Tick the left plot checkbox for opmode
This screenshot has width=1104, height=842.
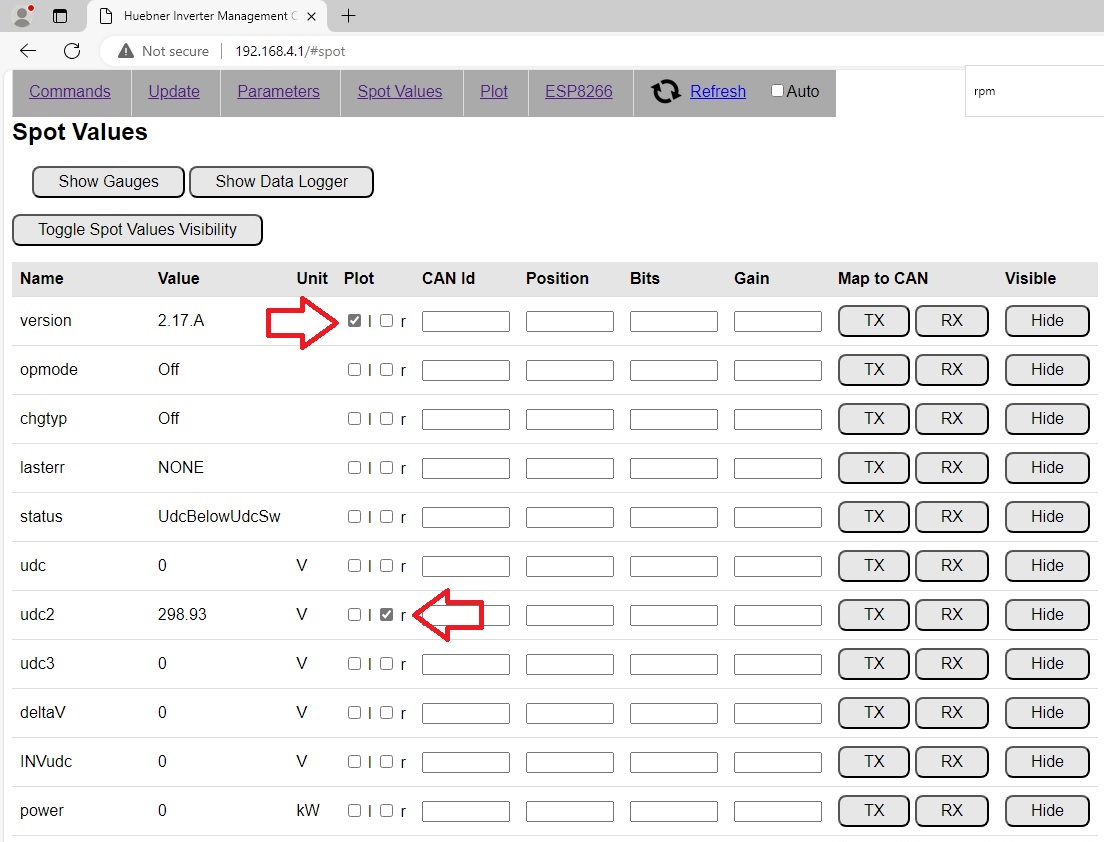pyautogui.click(x=354, y=370)
